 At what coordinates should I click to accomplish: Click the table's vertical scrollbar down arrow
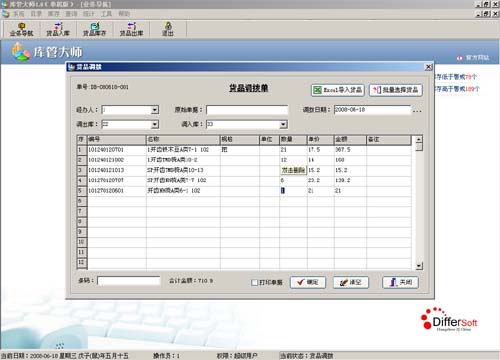419,266
